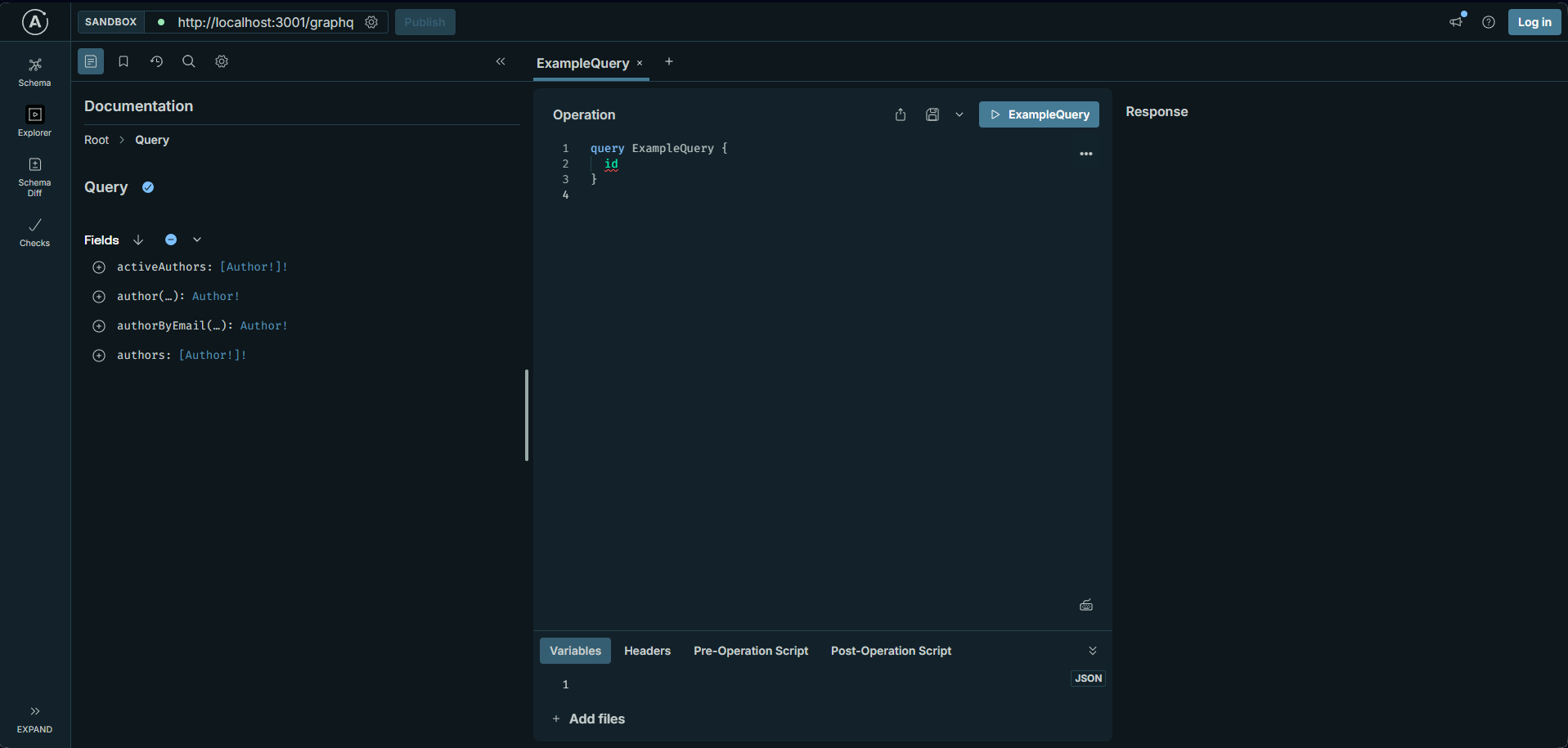Open the documentation search icon
The height and width of the screenshot is (748, 1568).
click(188, 61)
